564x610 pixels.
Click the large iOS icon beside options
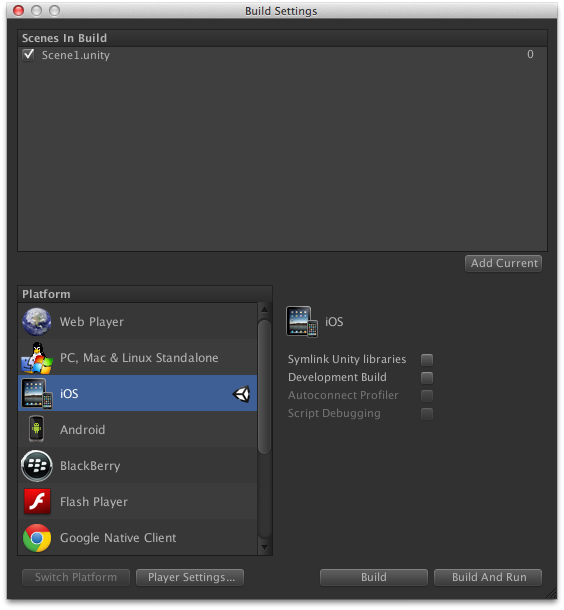click(x=302, y=322)
